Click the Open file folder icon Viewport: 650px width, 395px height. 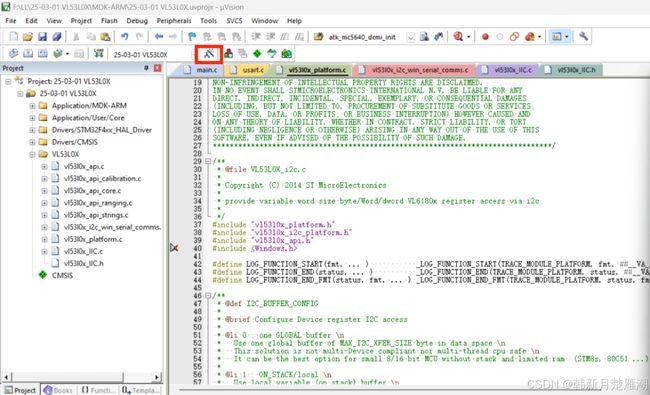(28, 36)
